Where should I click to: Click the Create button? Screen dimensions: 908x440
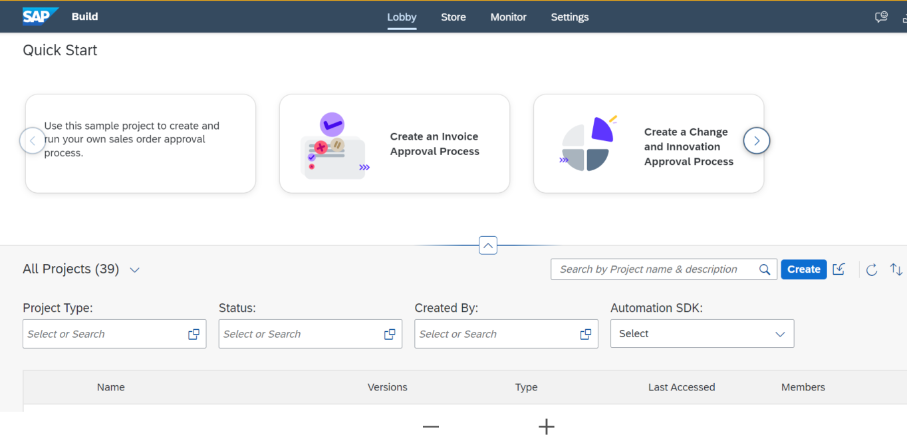coord(804,269)
